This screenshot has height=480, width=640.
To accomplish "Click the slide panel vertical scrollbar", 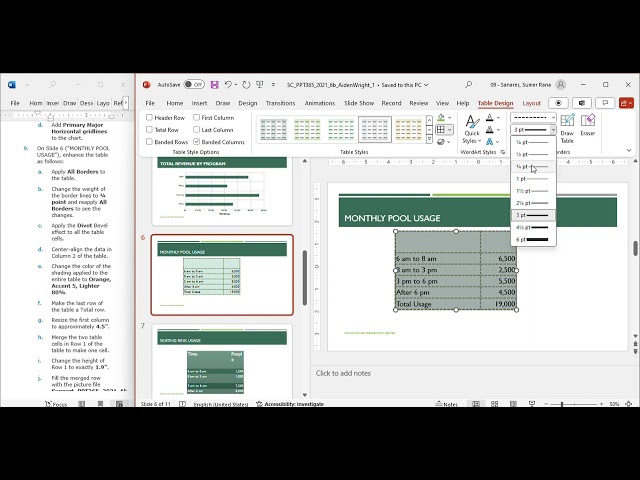I will [x=304, y=278].
